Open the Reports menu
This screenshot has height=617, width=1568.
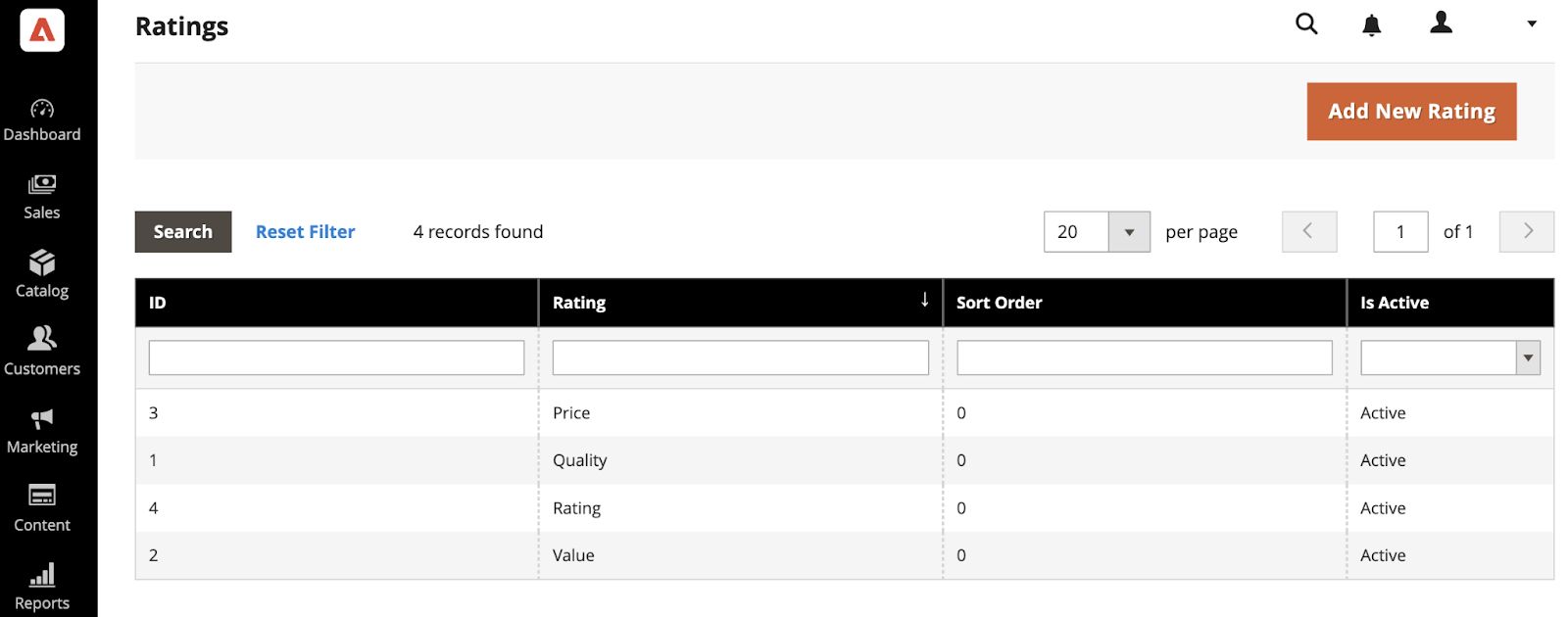[x=42, y=587]
